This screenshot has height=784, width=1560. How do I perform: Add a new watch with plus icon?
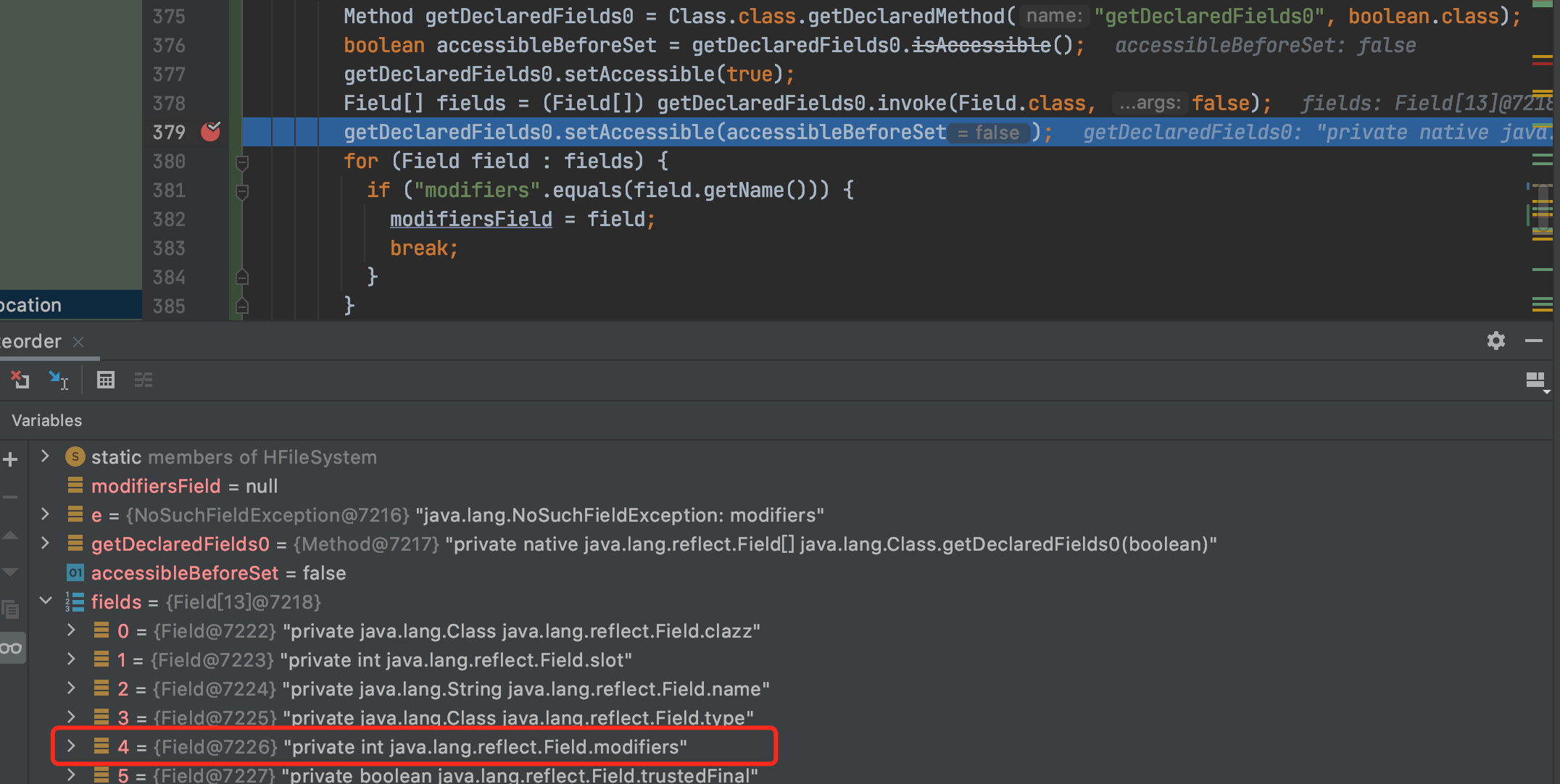pyautogui.click(x=11, y=459)
